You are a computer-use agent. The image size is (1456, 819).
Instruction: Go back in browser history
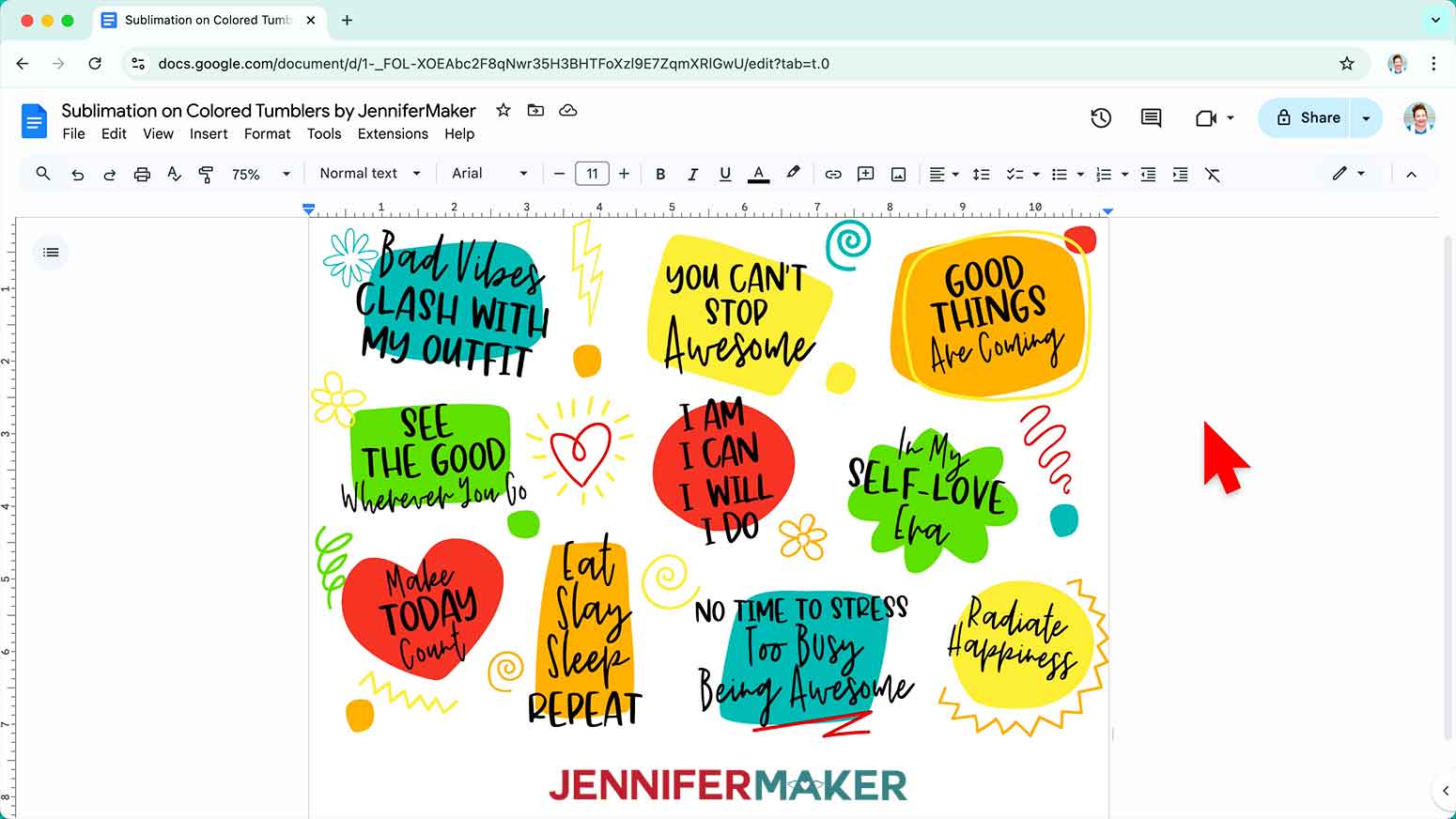coord(23,64)
